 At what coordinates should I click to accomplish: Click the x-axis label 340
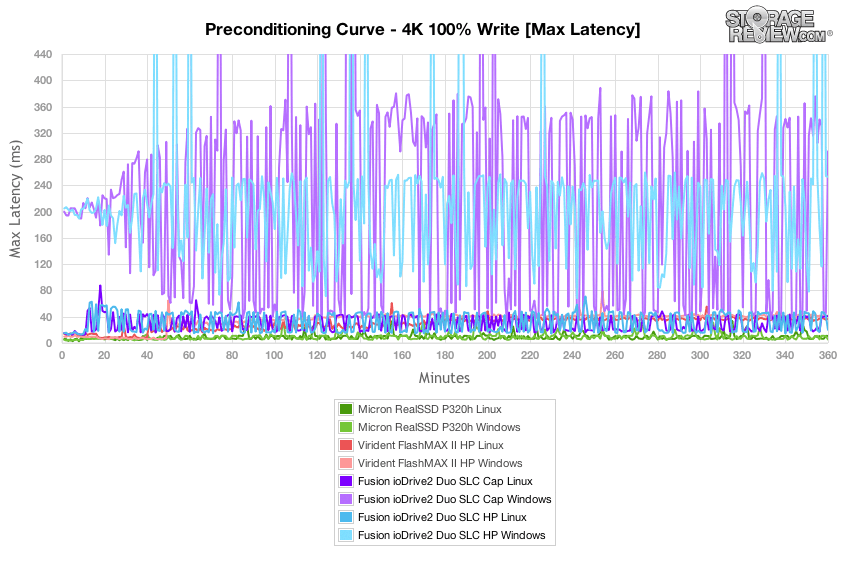coord(785,356)
